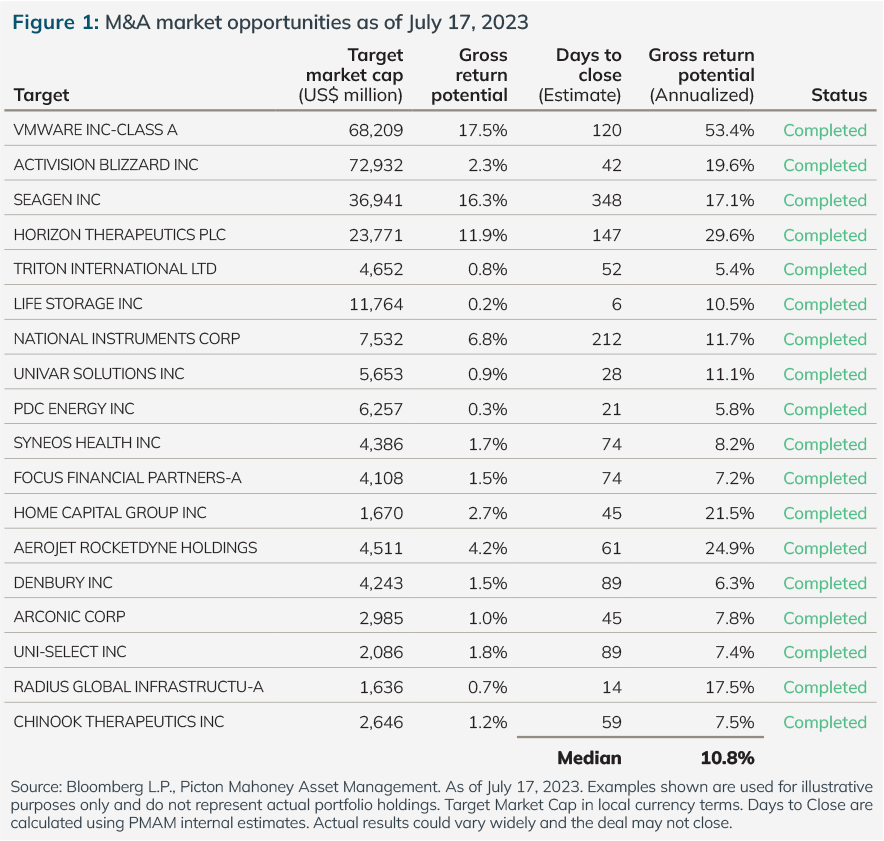Click the Status column header

[x=839, y=95]
